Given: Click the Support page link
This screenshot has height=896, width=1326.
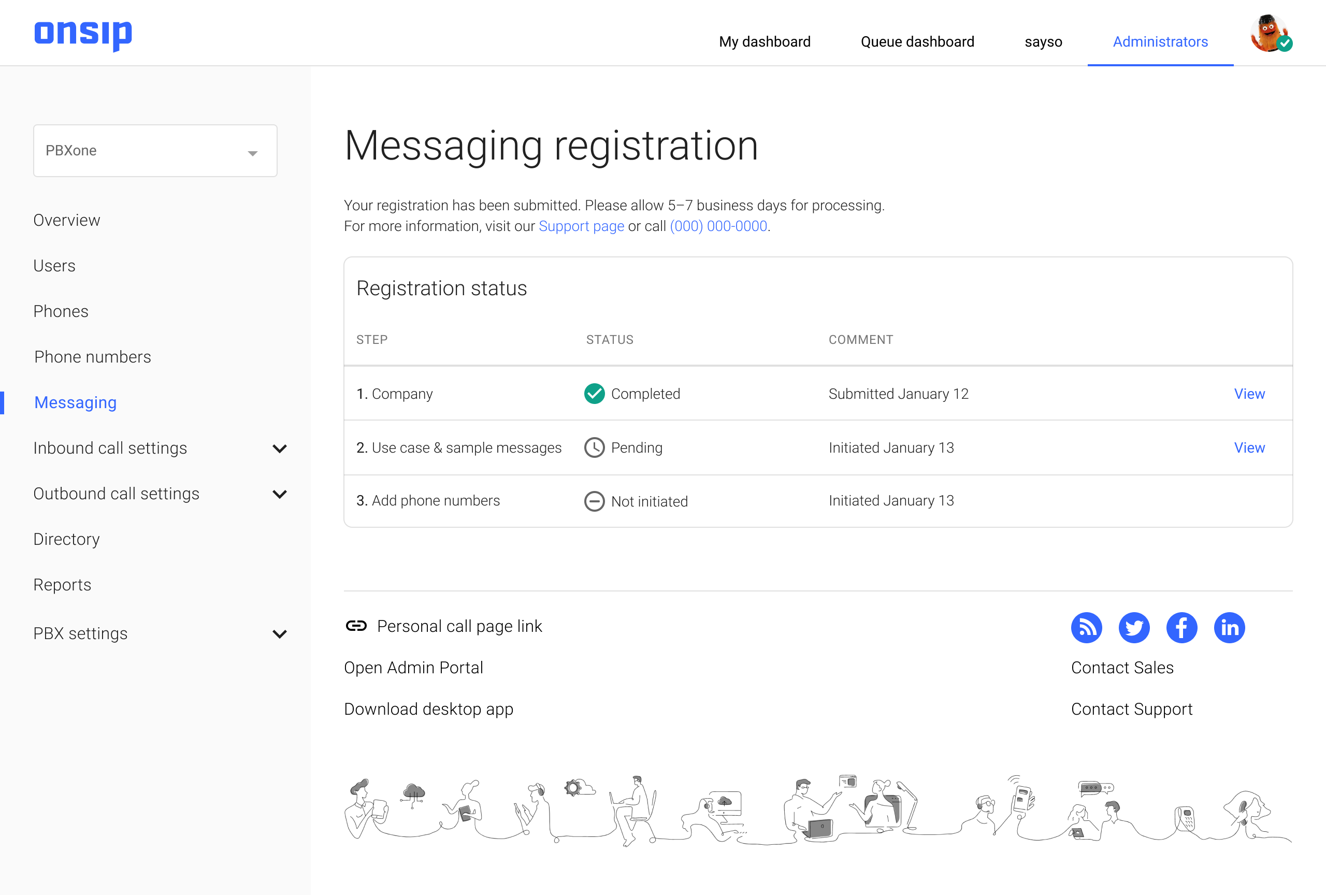Looking at the screenshot, I should pos(581,226).
